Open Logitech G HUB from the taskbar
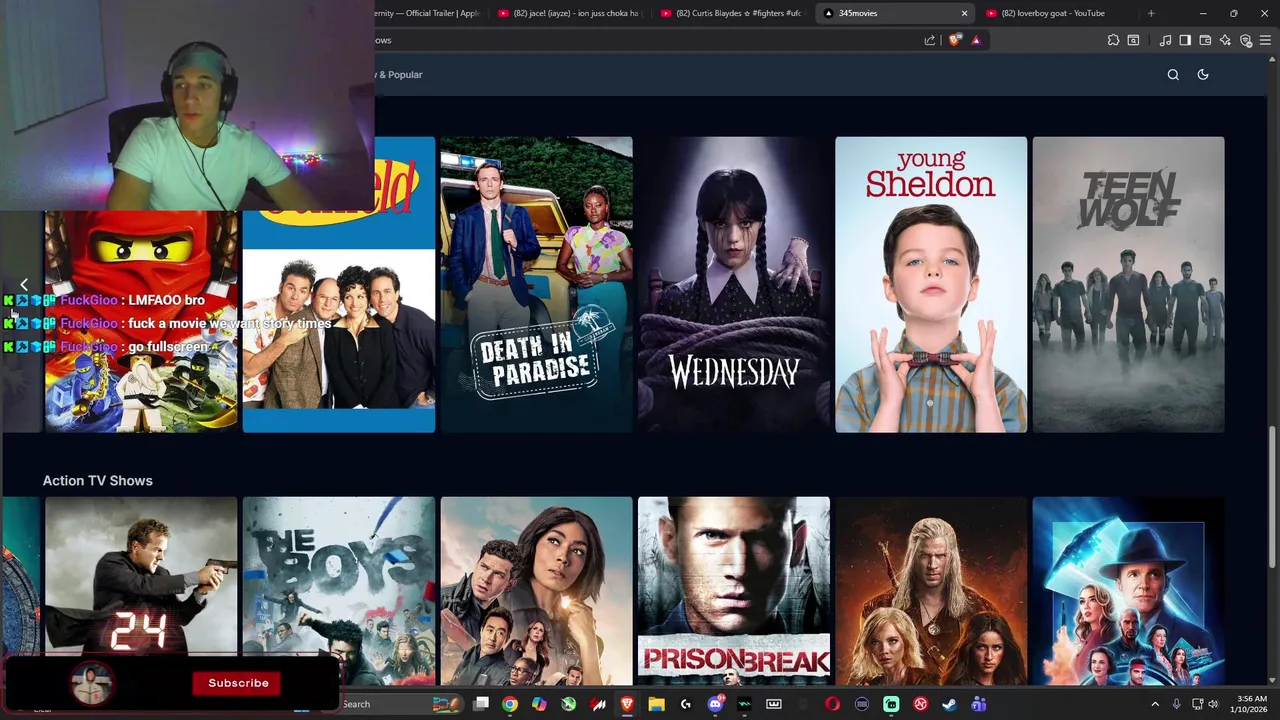The image size is (1280, 720). [x=685, y=704]
